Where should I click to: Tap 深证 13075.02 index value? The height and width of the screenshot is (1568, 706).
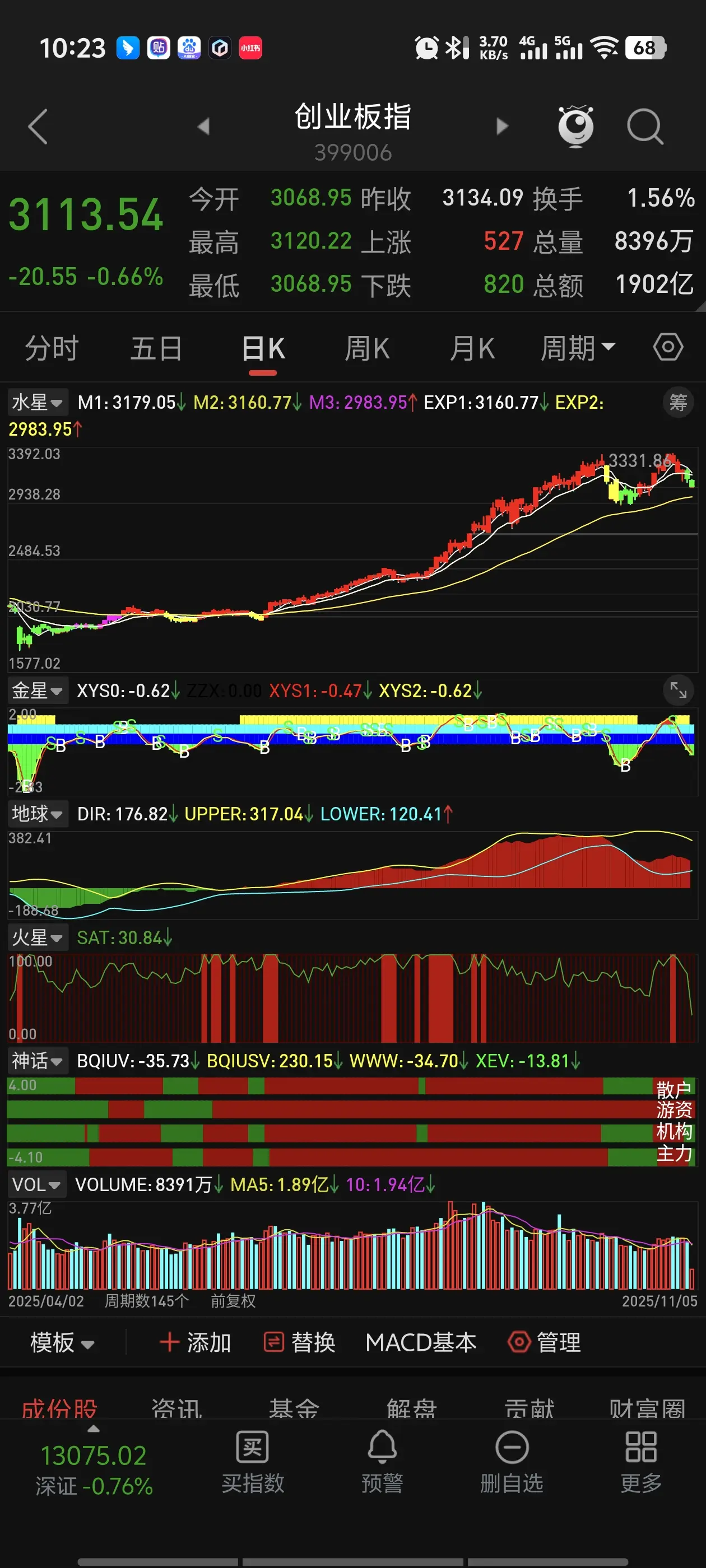[93, 1455]
